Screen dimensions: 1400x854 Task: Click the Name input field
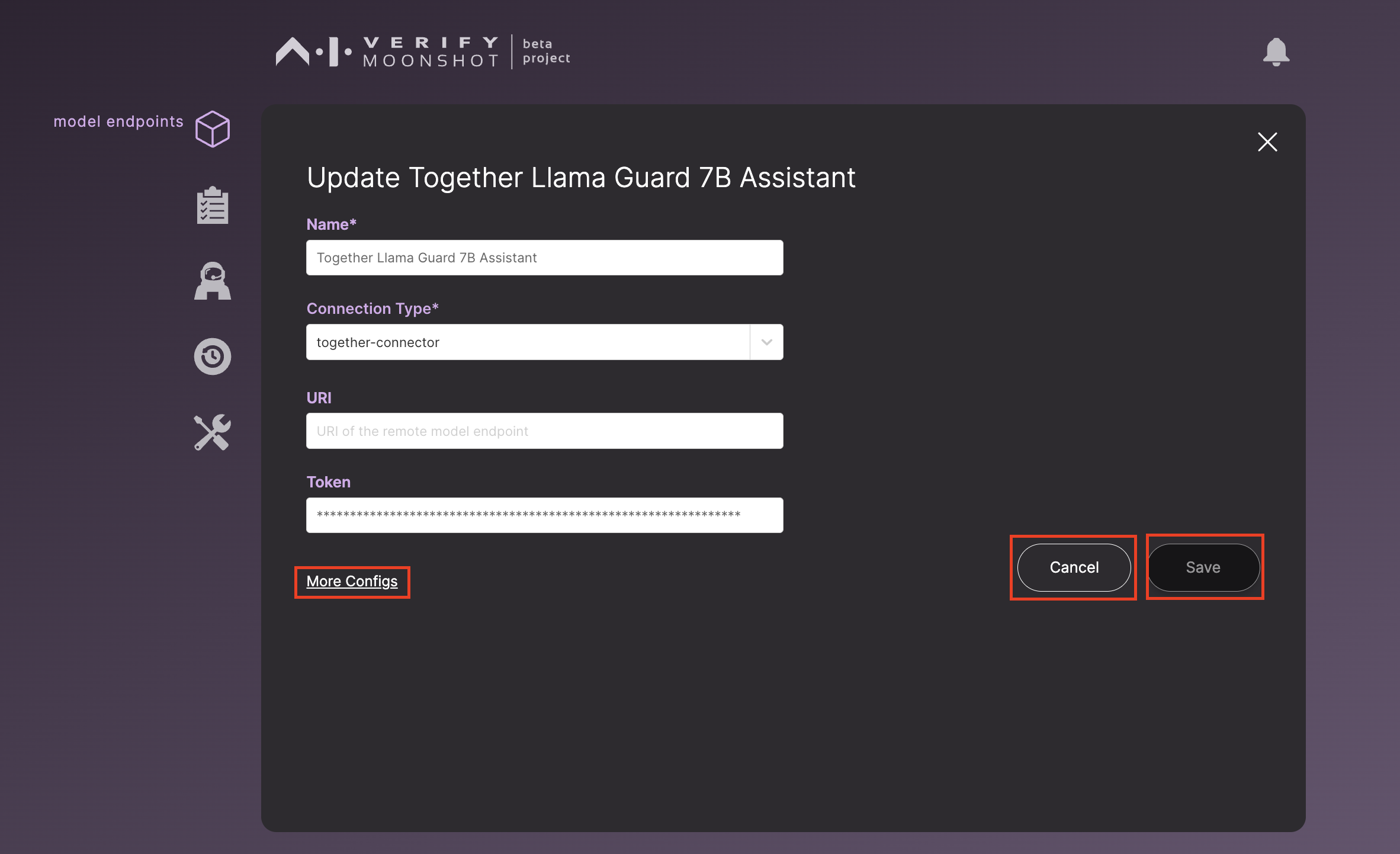pos(545,258)
